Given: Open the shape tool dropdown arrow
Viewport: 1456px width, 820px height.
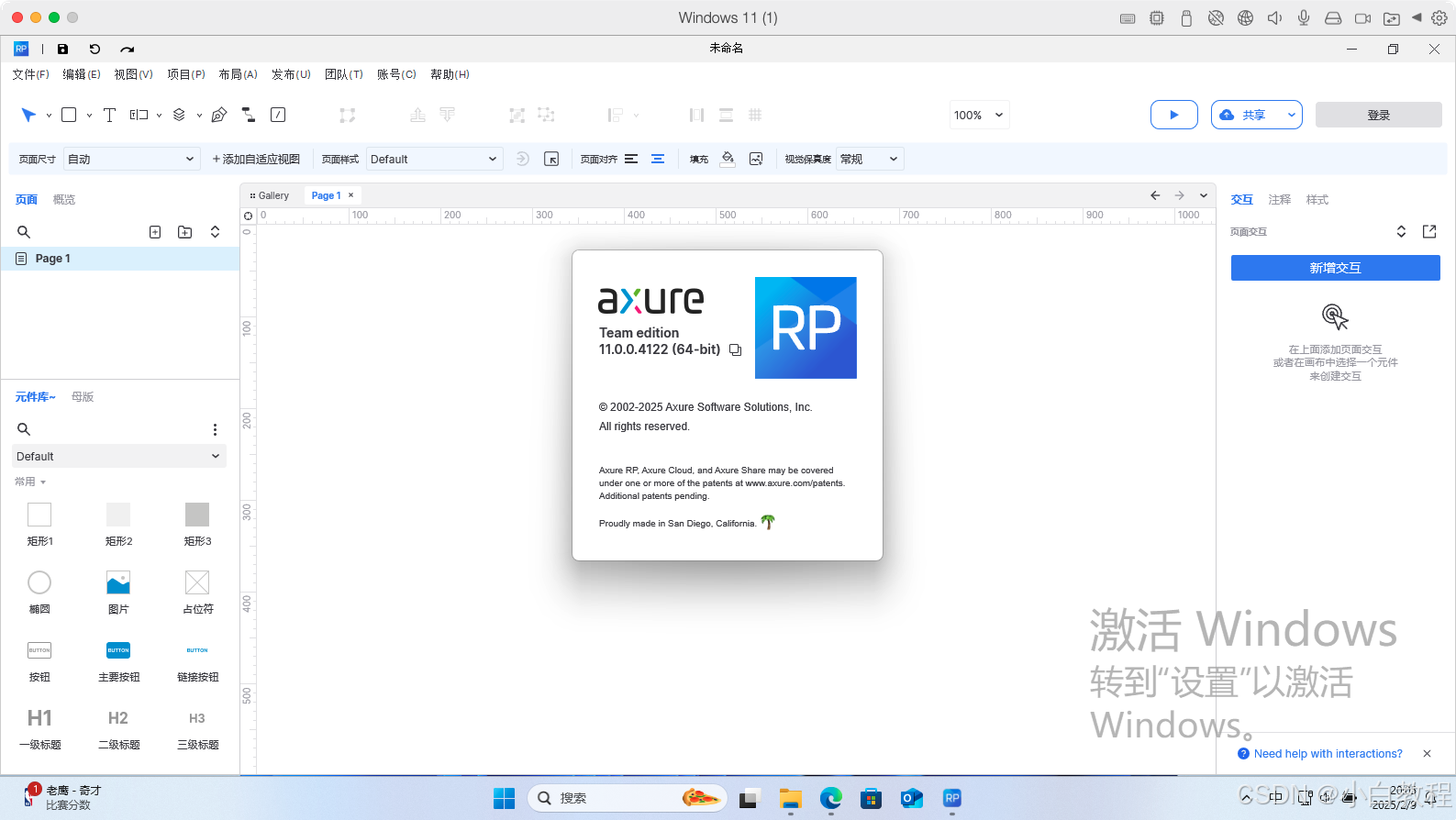Looking at the screenshot, I should coord(89,116).
